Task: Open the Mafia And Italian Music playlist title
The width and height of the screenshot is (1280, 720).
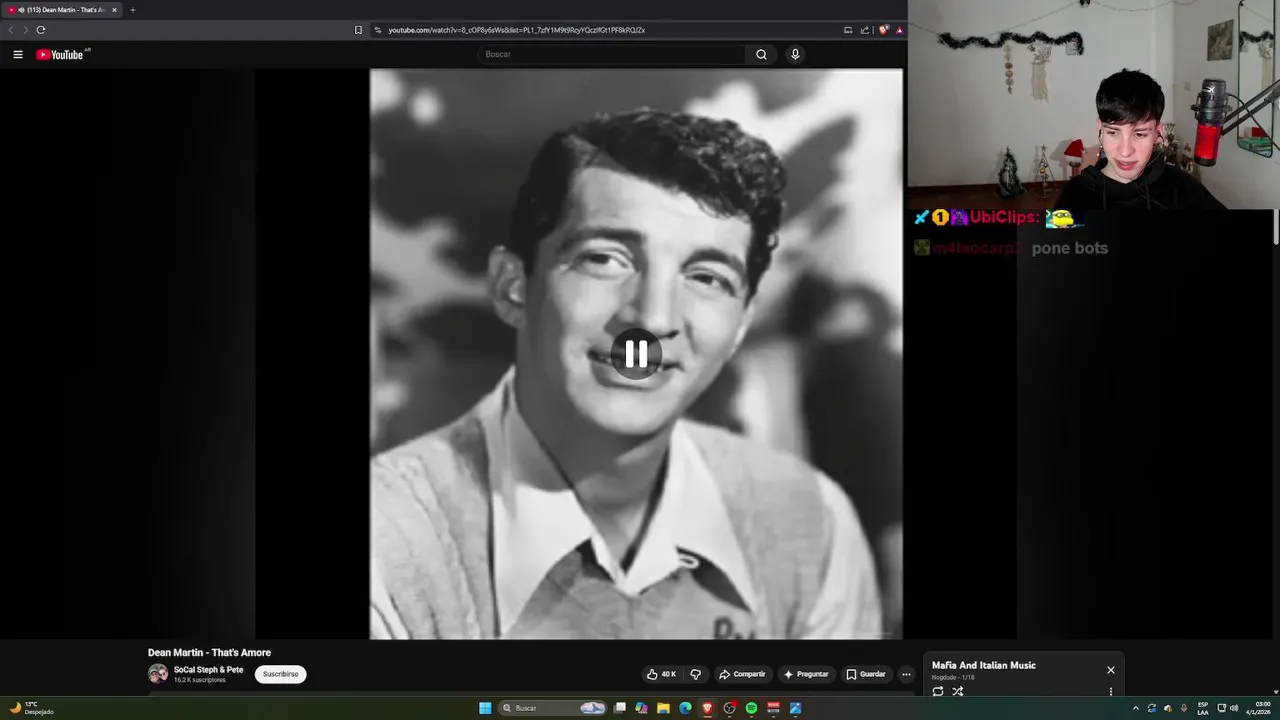Action: pyautogui.click(x=984, y=665)
